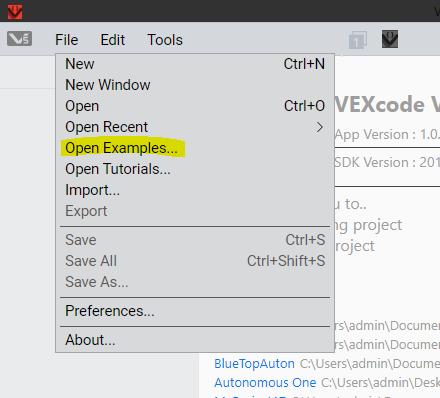Select New from the File menu
Image resolution: width=440 pixels, height=398 pixels.
(195, 64)
